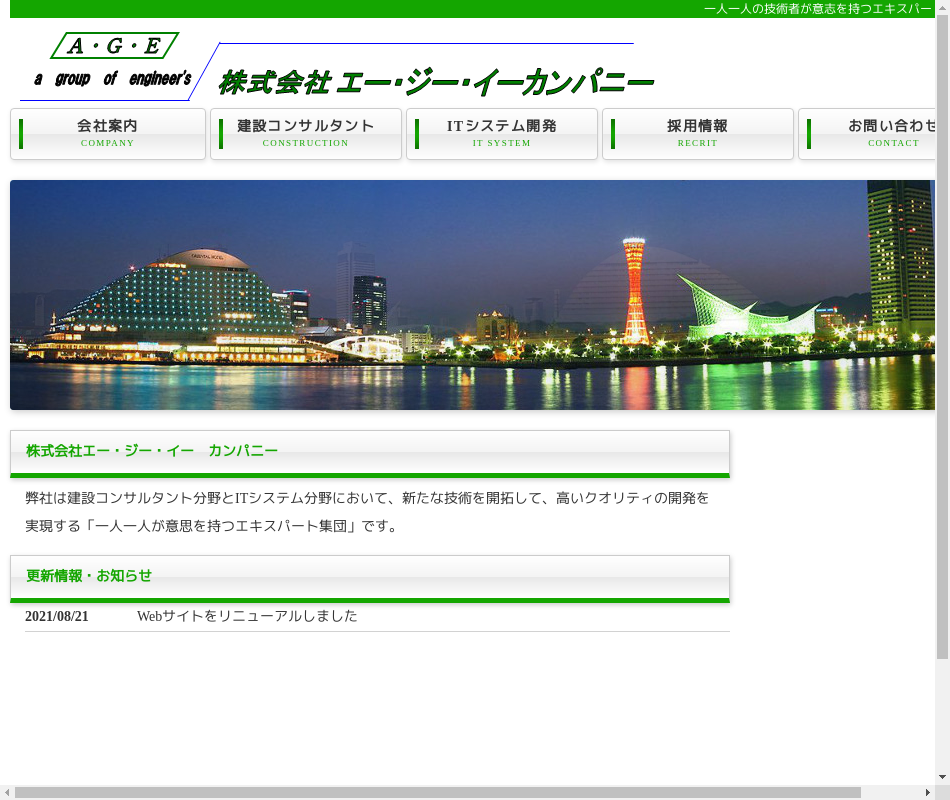Click the Webサイトをリニューアルしました news entry
The image size is (950, 800).
247,616
